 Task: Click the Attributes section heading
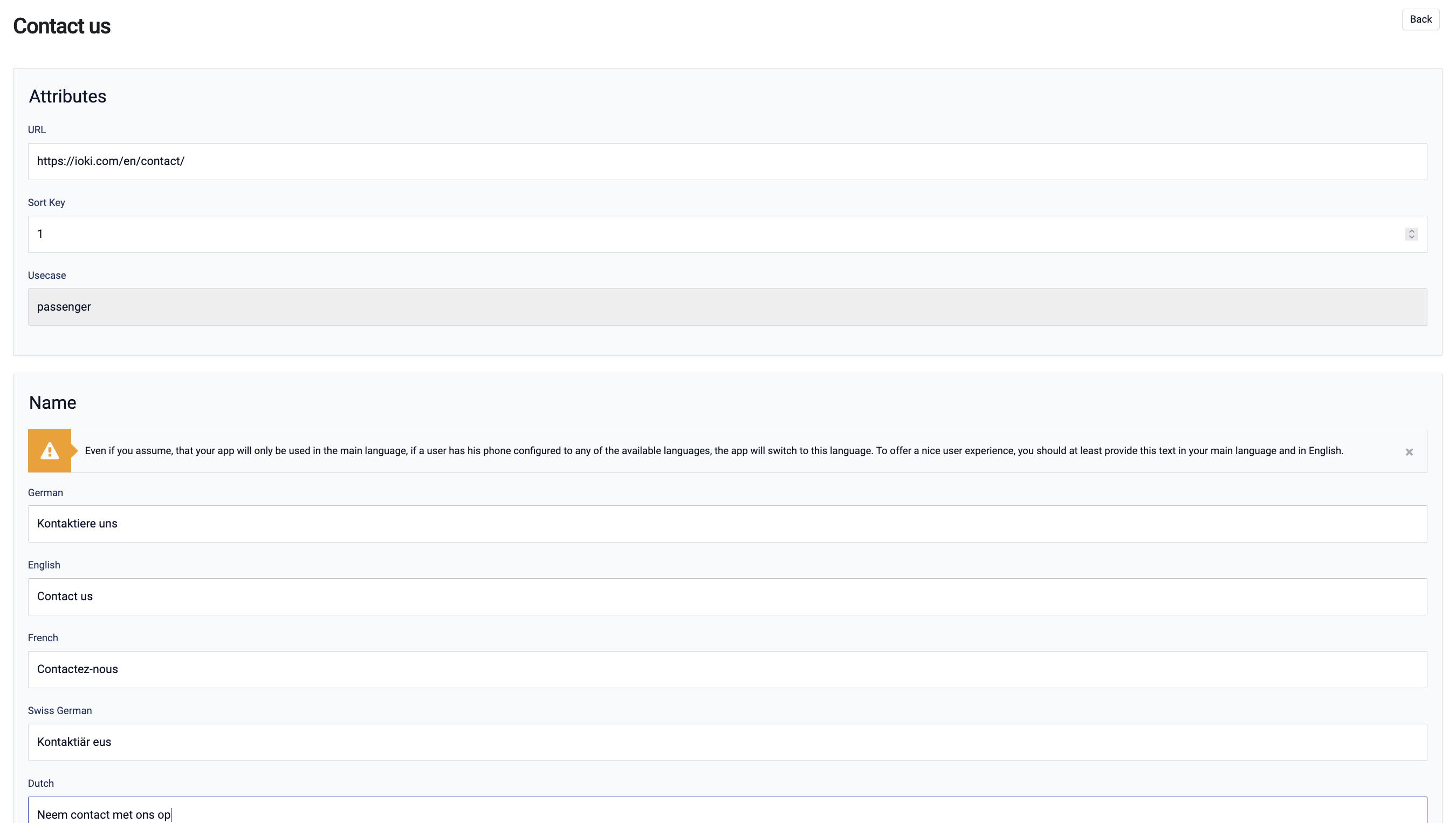67,96
